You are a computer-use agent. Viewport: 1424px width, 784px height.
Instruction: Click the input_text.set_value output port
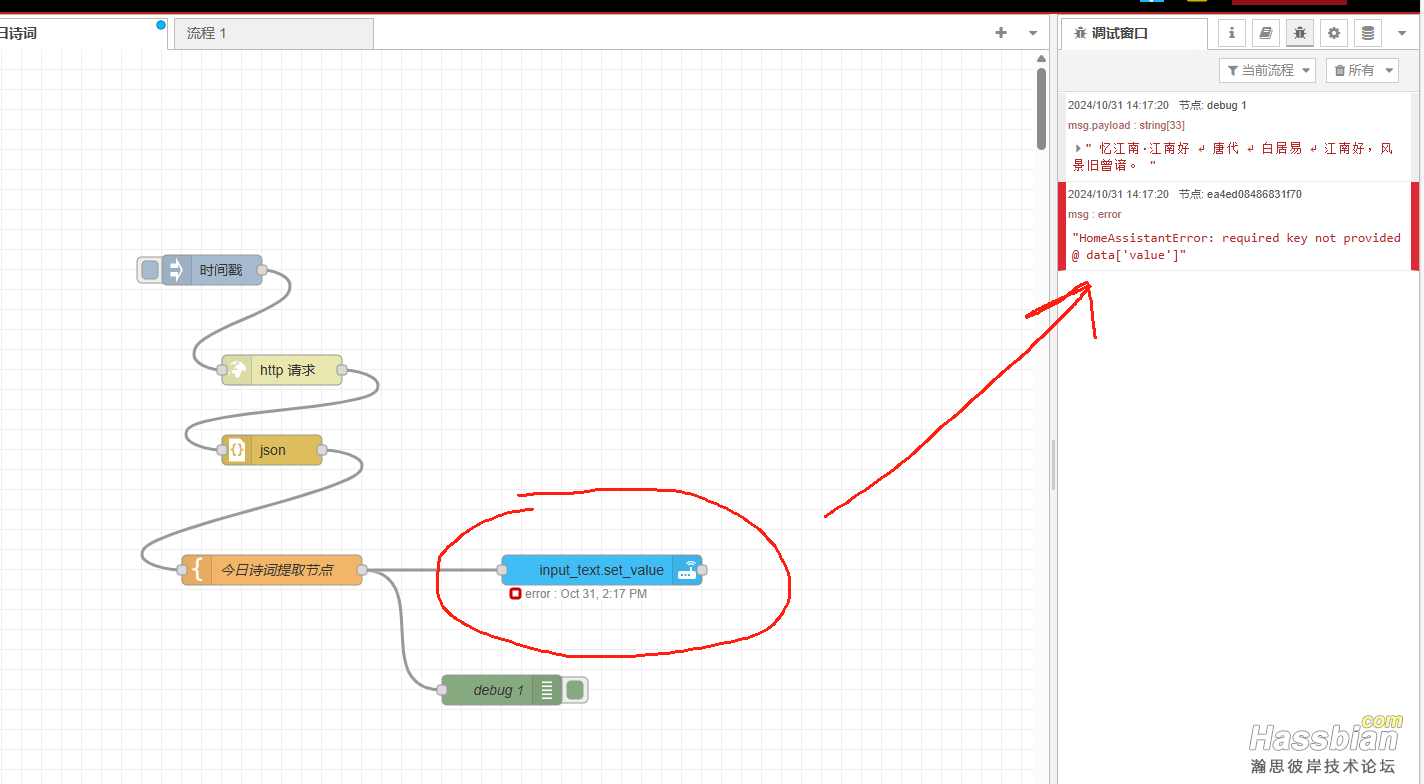[x=702, y=570]
